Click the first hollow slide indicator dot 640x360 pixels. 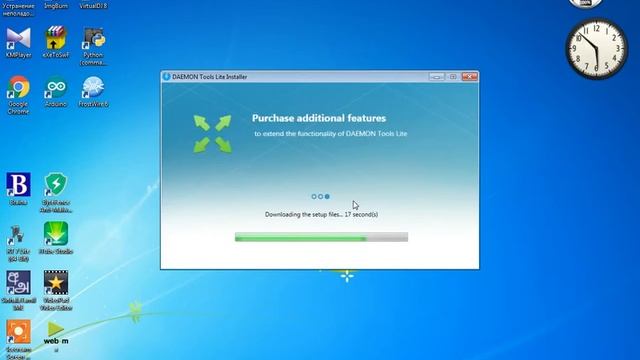(314, 196)
